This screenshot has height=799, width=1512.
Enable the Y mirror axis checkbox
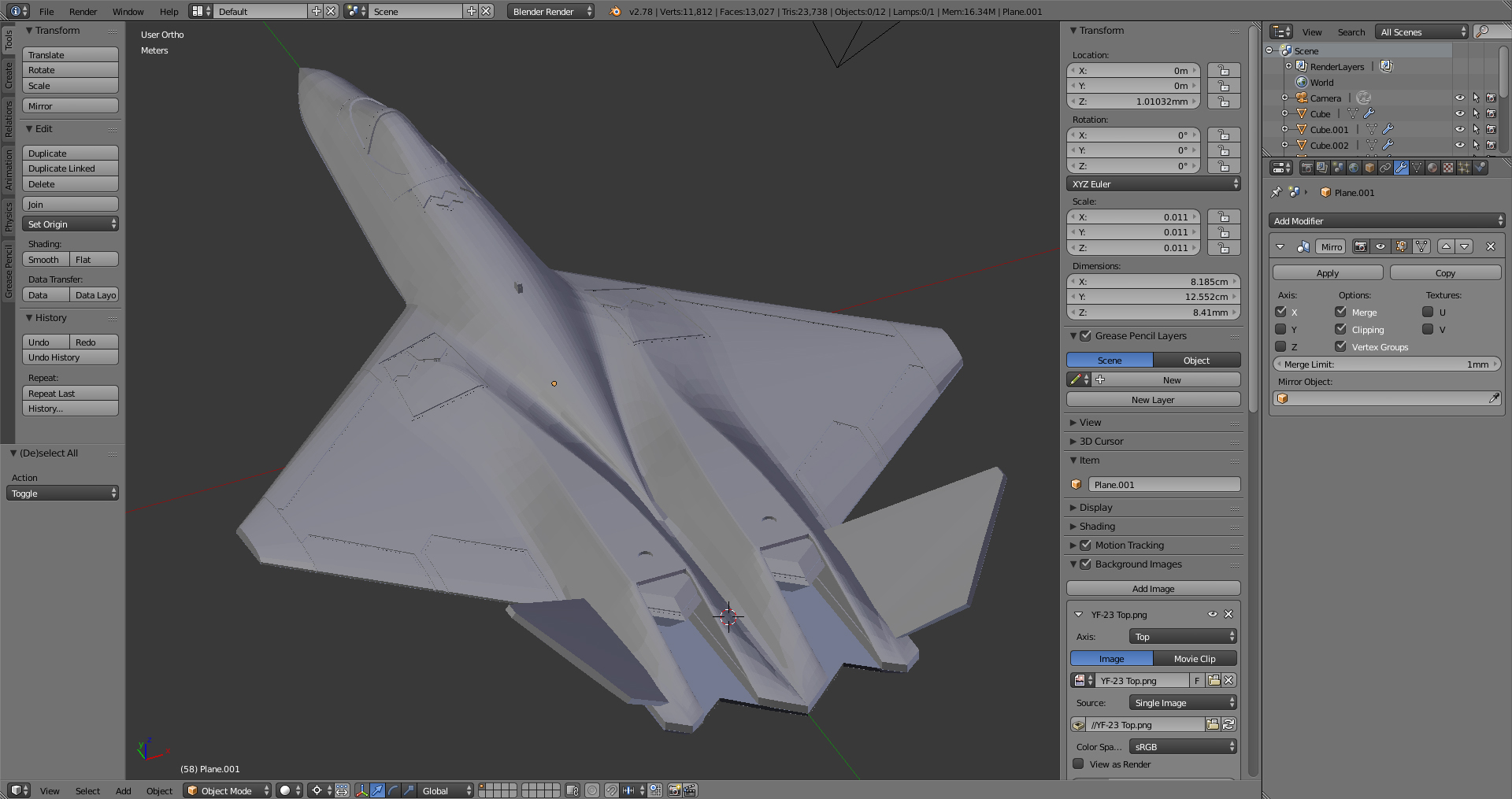click(x=1280, y=329)
